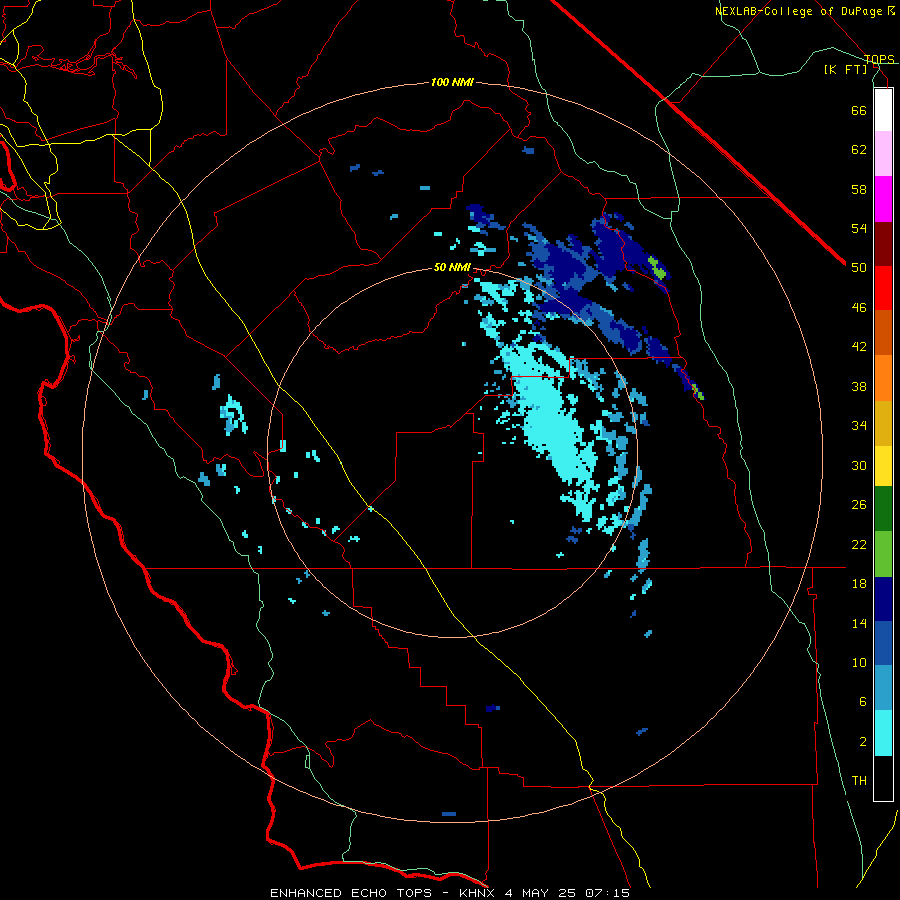
Task: Click the '34' legend value
Action: click(859, 426)
